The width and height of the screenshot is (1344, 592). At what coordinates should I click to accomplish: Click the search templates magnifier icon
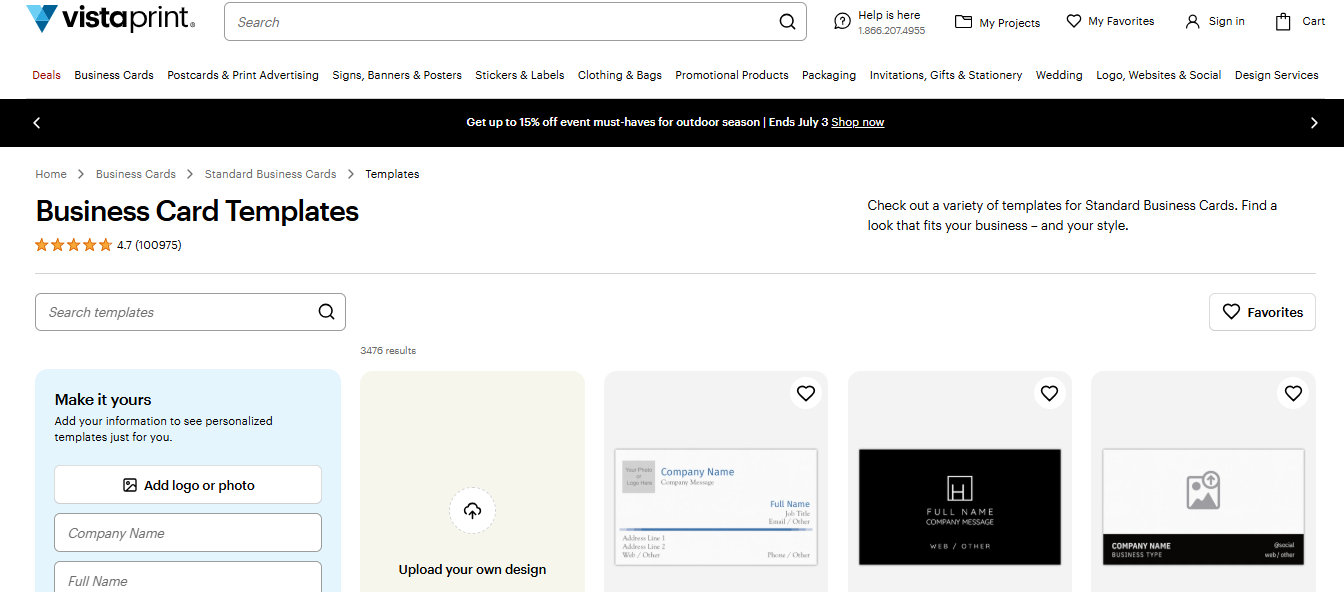tap(326, 312)
